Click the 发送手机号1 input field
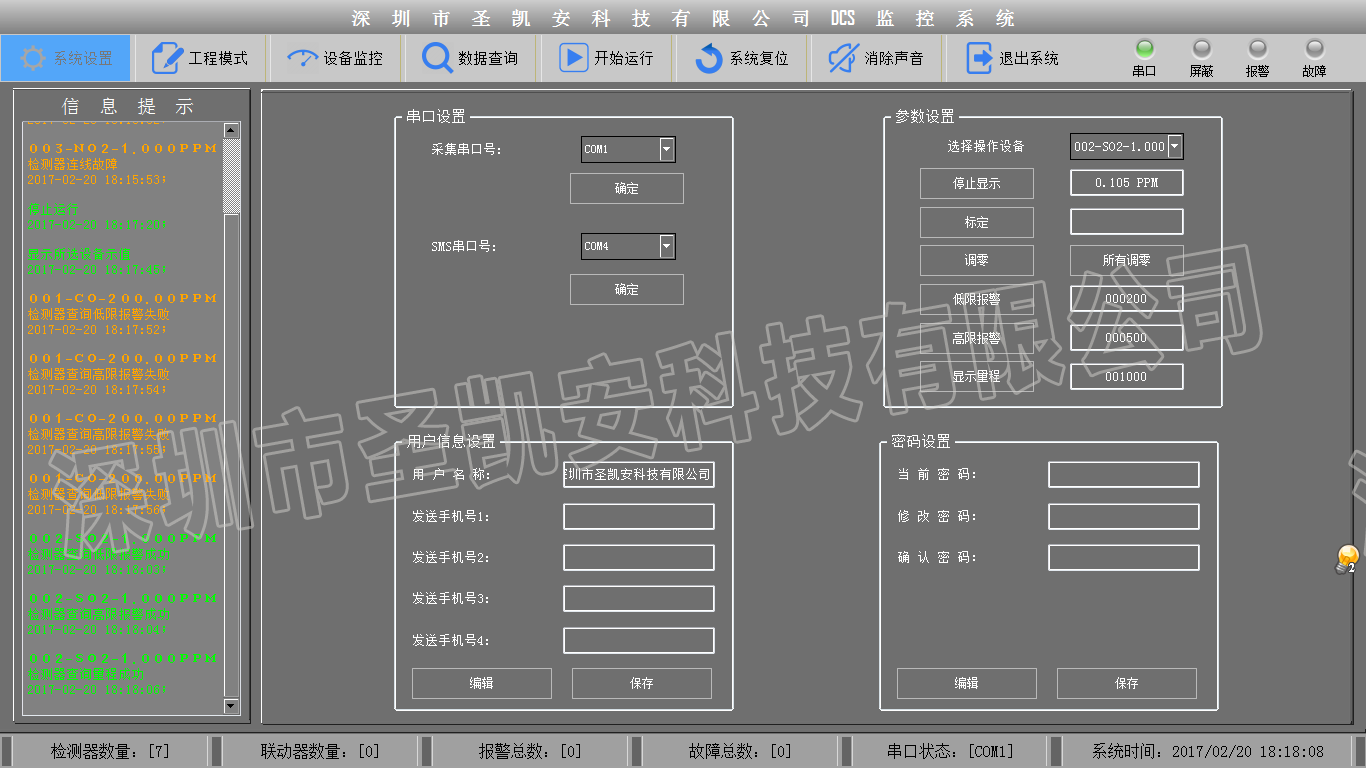 click(639, 517)
